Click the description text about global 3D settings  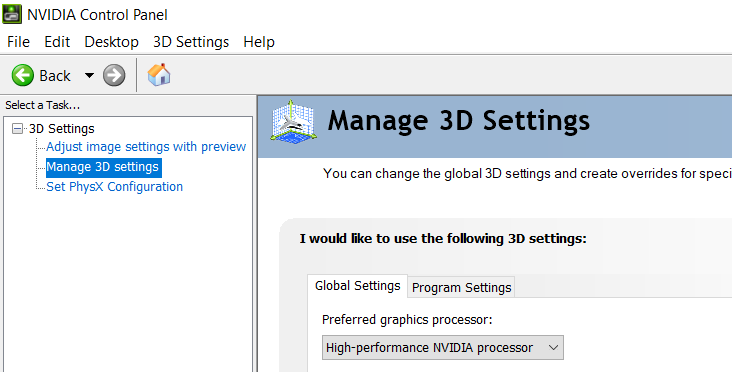[528, 174]
